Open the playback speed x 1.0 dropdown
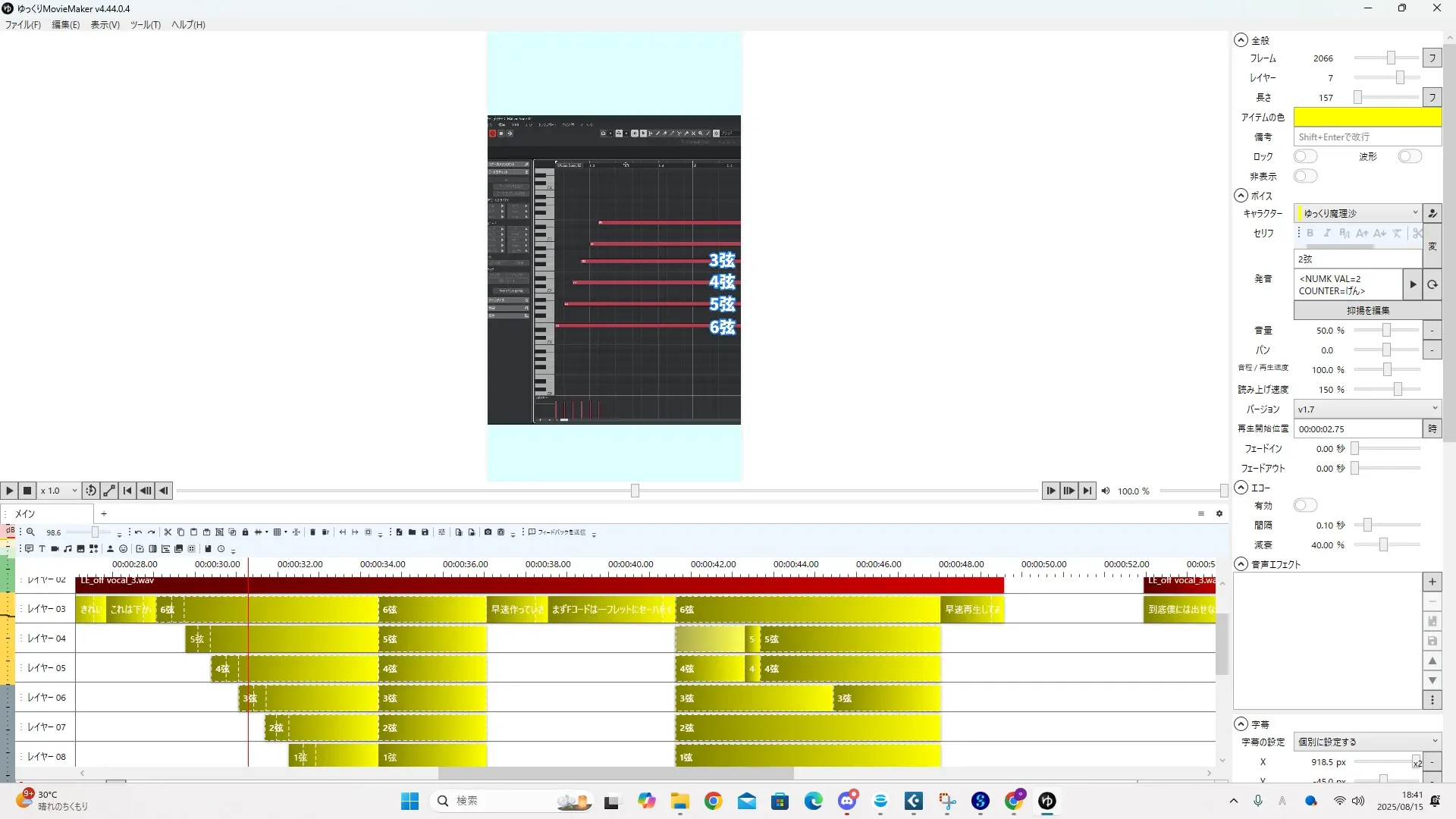 [x=59, y=491]
